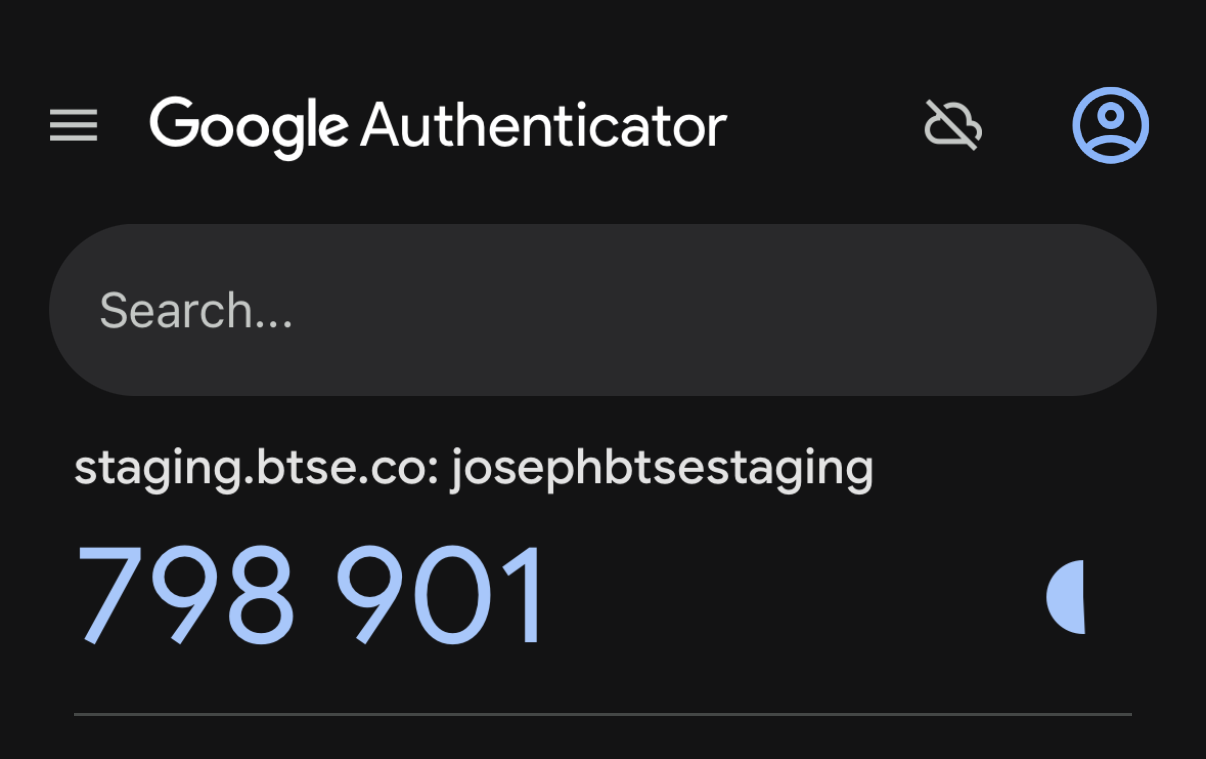
Task: Click the divider line below the code
Action: tap(602, 714)
